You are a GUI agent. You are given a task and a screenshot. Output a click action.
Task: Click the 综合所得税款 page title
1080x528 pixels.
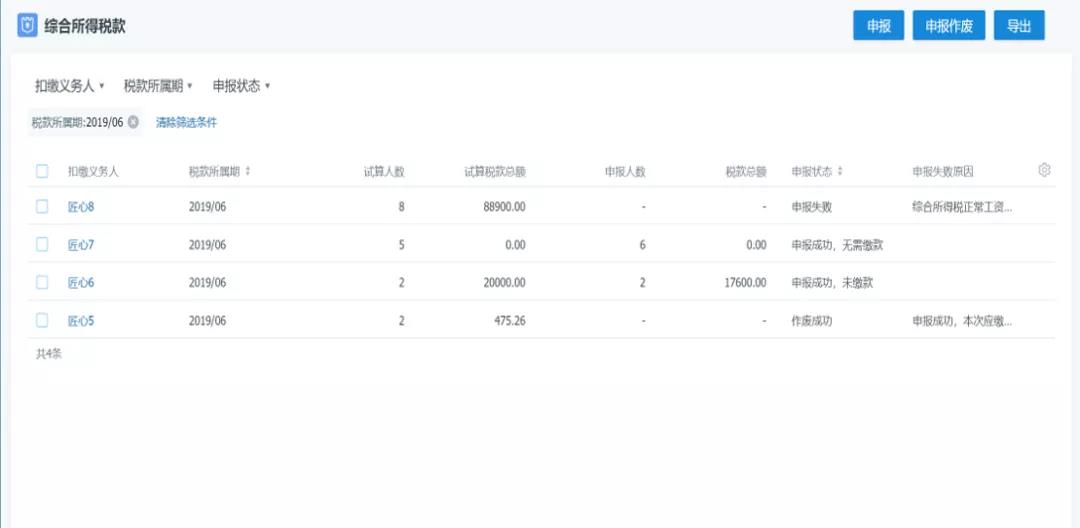coord(85,26)
